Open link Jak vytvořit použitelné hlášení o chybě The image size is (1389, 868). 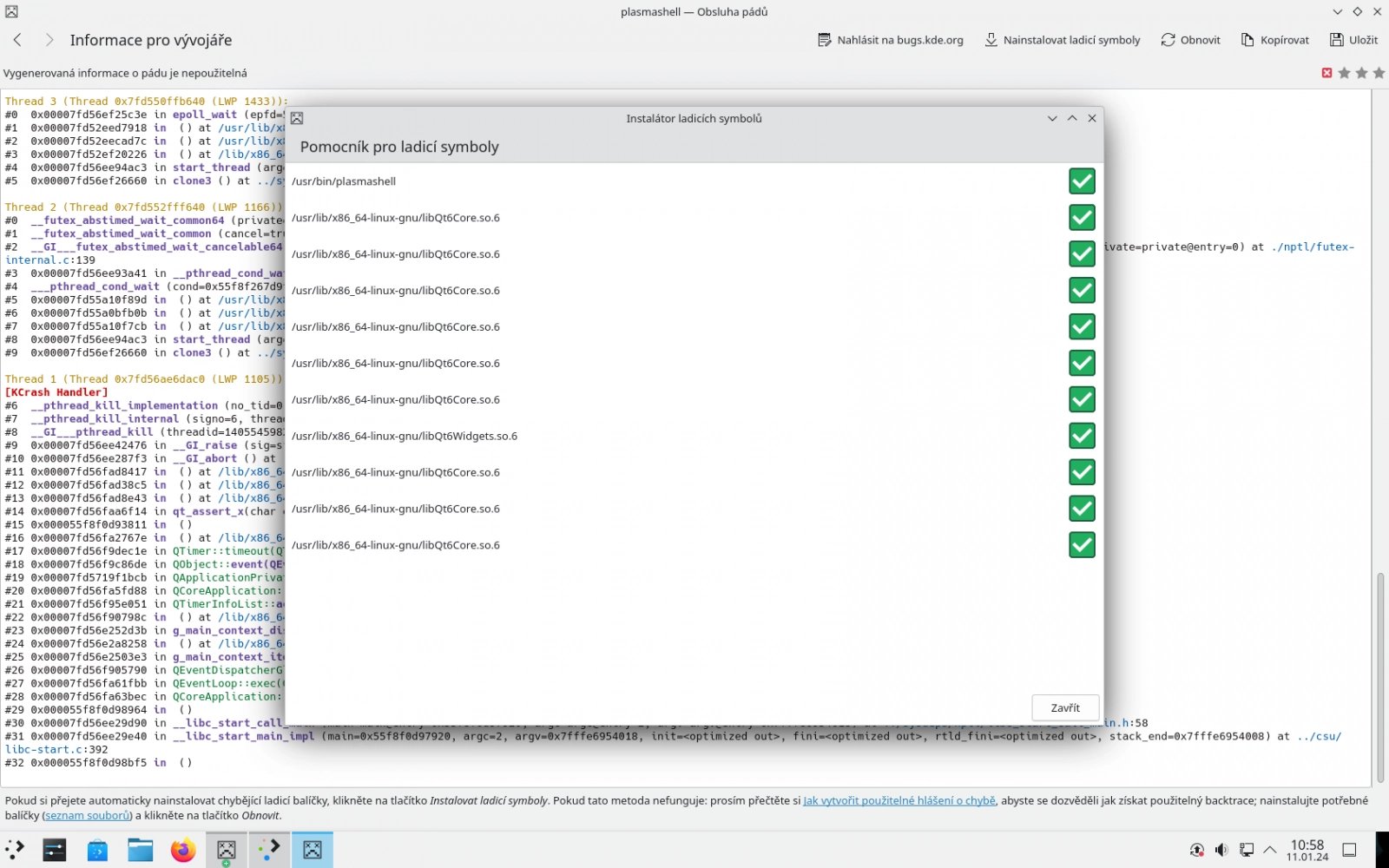[899, 800]
